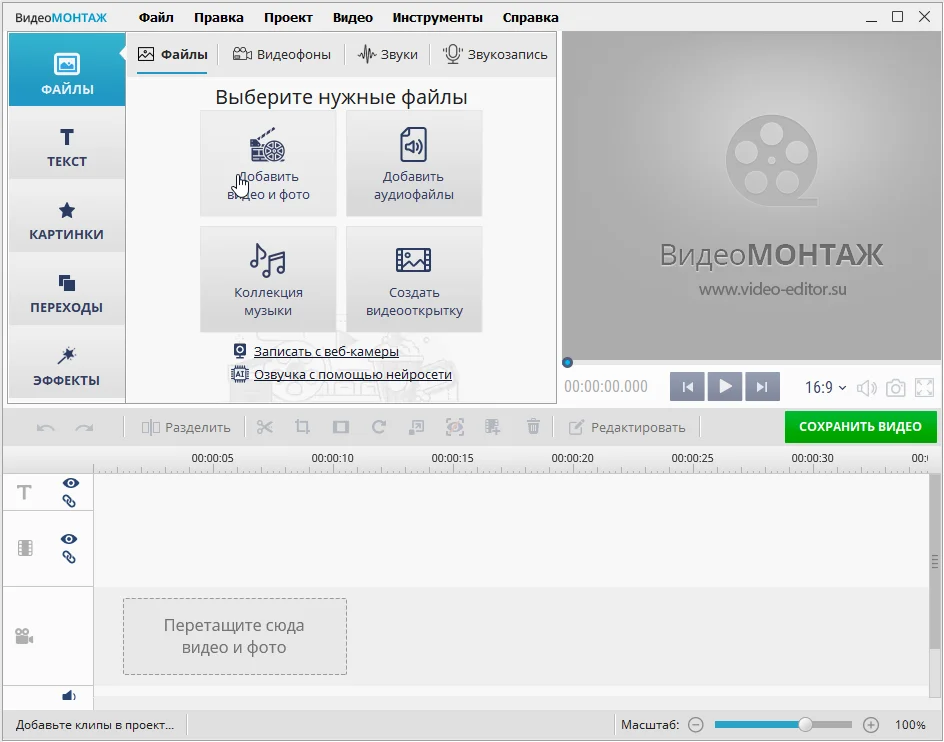Take a snapshot with the camera icon

point(896,387)
